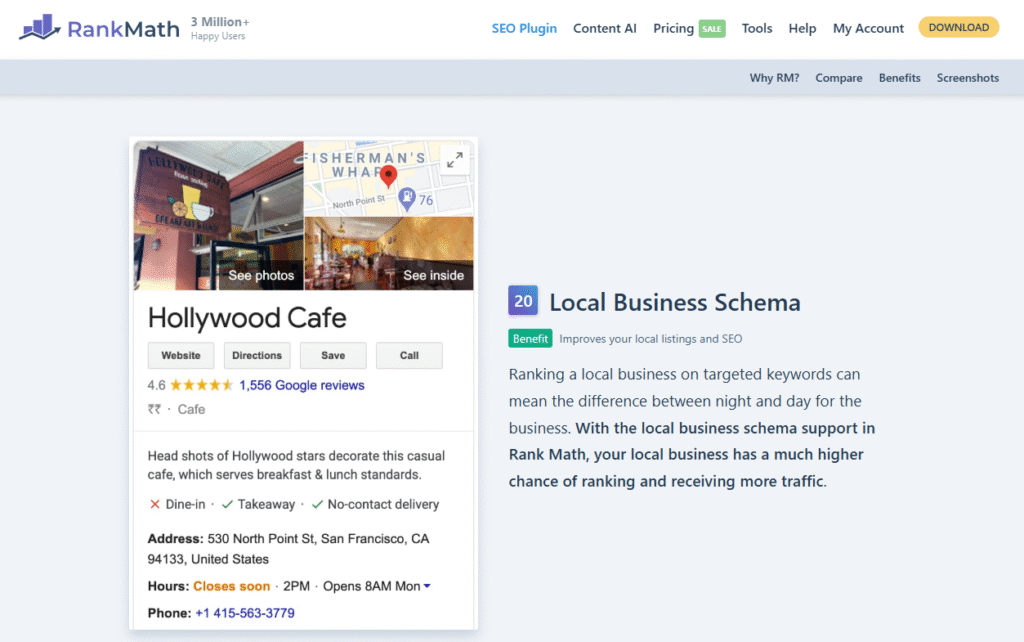Go to the Pricing page

coord(673,28)
